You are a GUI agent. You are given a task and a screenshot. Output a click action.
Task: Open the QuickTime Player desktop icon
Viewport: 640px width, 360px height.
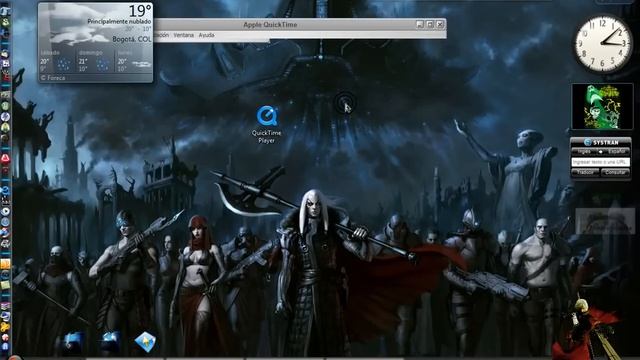[267, 124]
